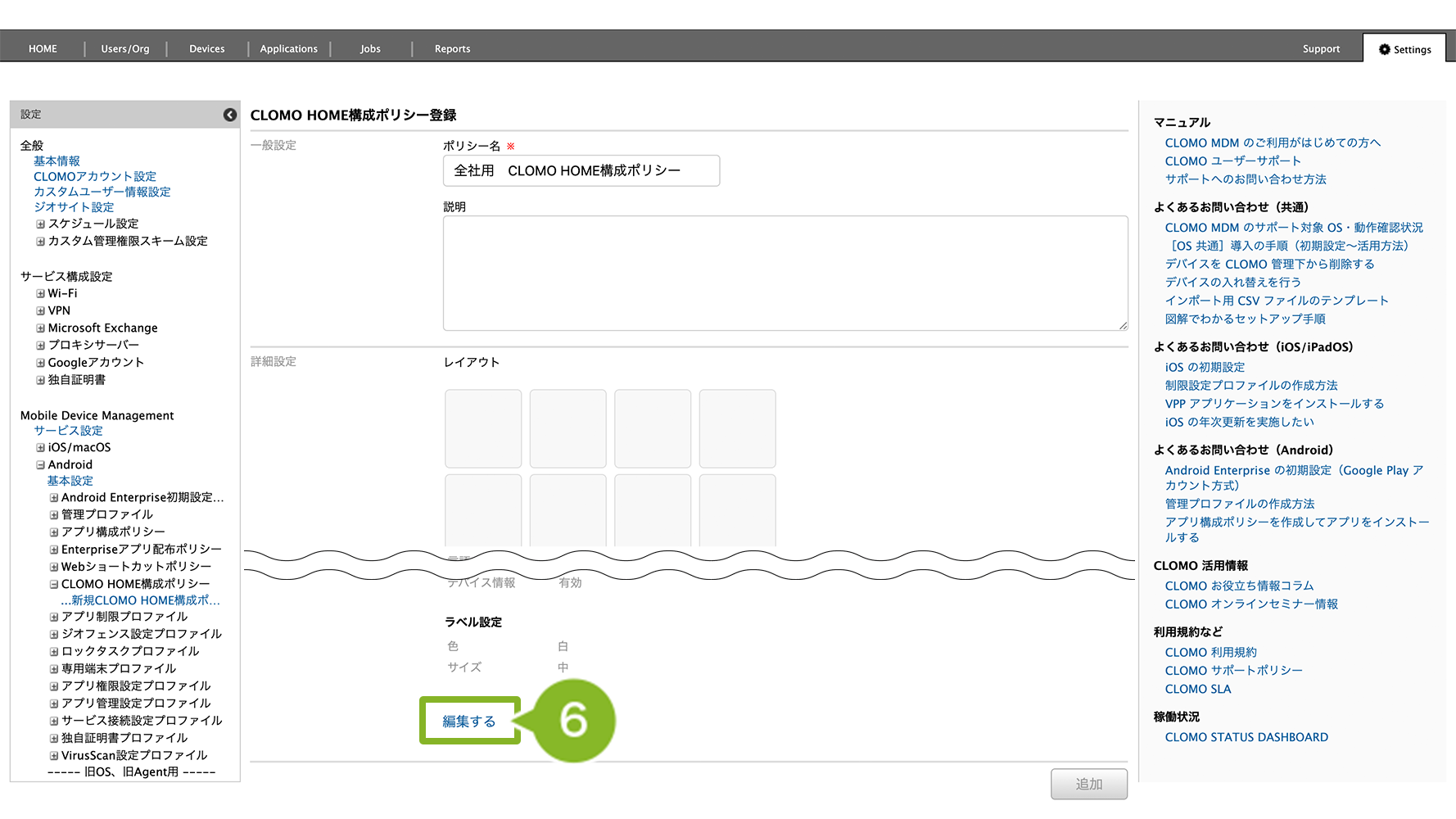Click into the 説明 text area

tap(785, 274)
